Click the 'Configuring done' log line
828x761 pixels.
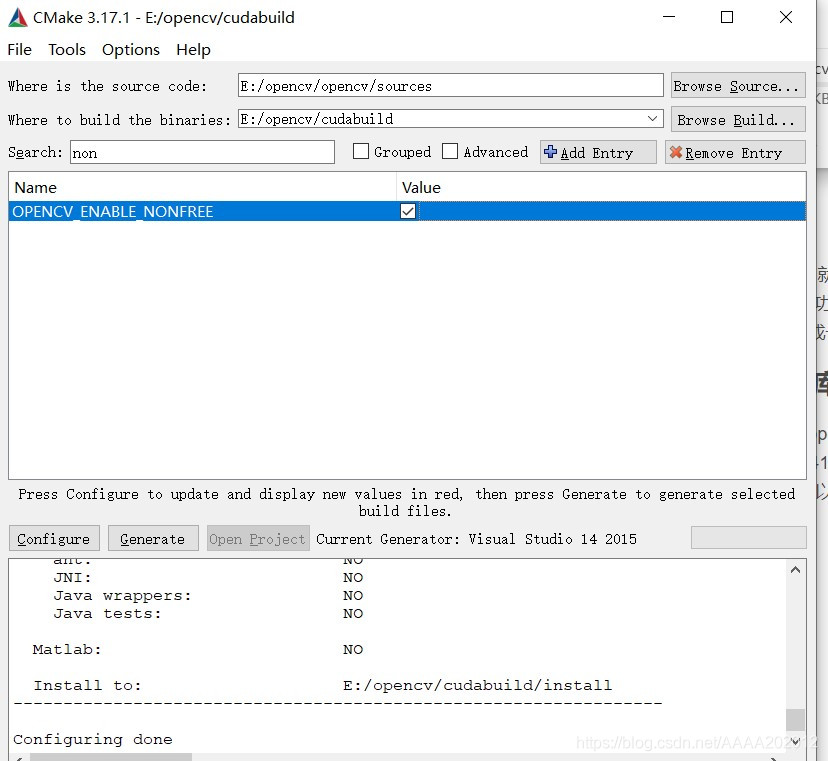pos(93,739)
